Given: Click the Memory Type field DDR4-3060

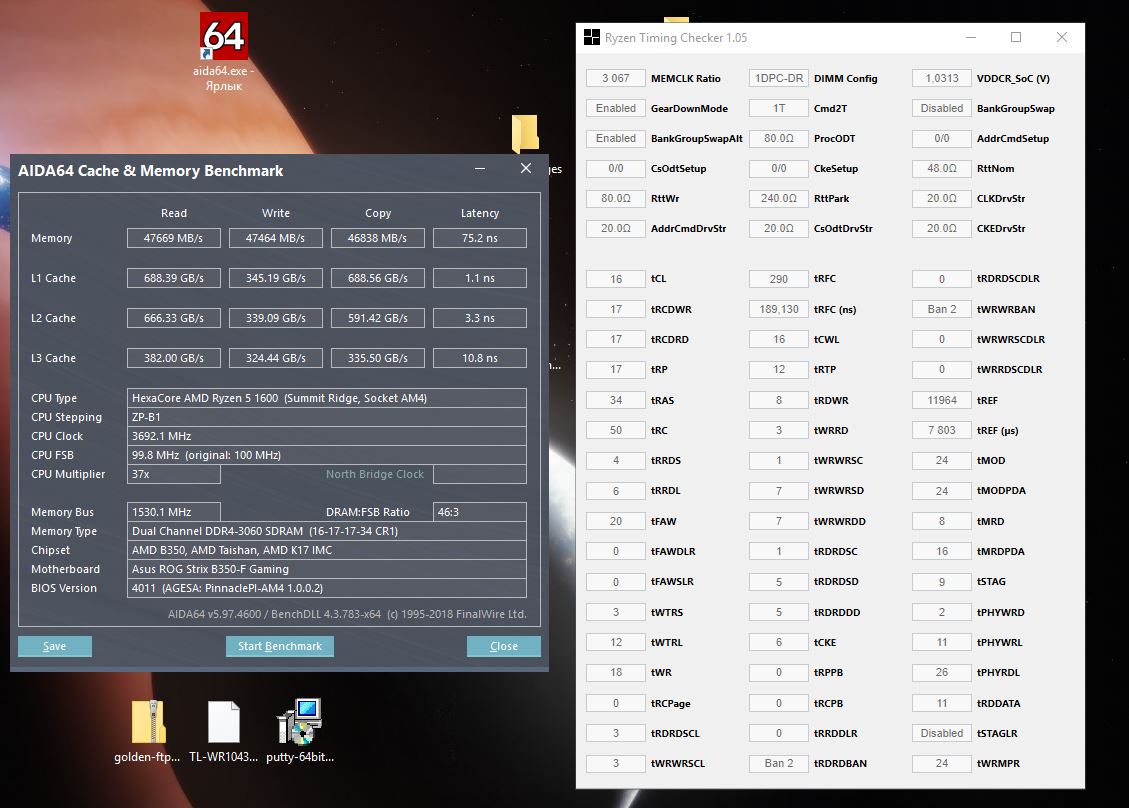Looking at the screenshot, I should click(x=327, y=531).
